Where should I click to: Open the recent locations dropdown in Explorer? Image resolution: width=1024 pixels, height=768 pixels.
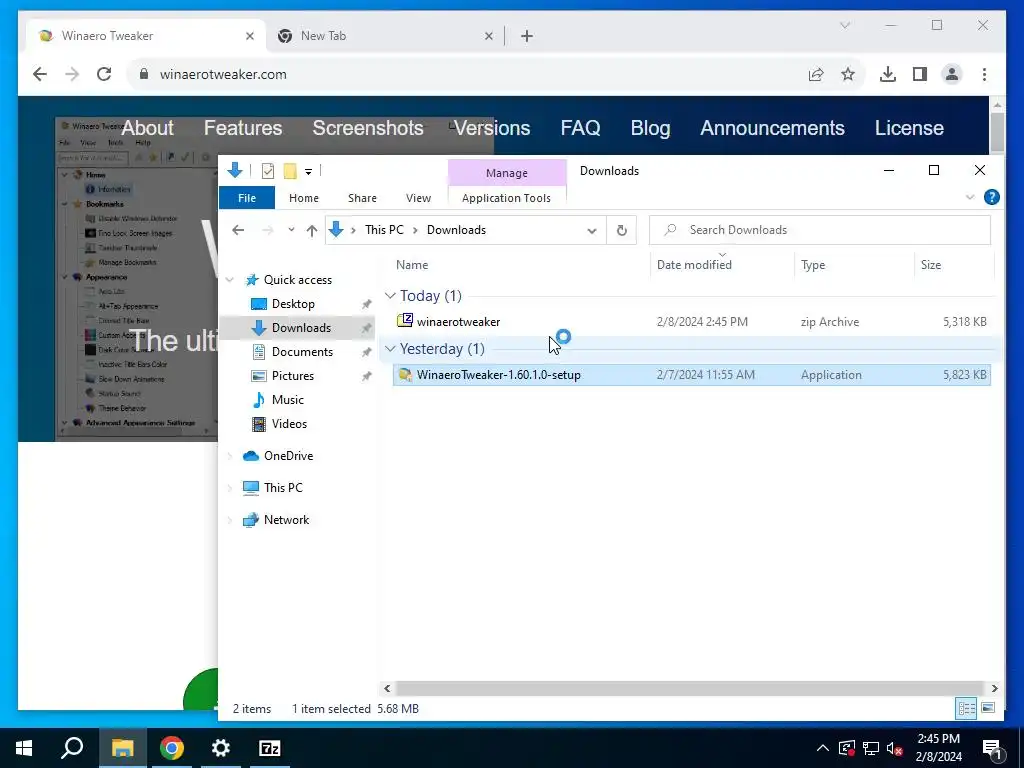click(x=291, y=230)
